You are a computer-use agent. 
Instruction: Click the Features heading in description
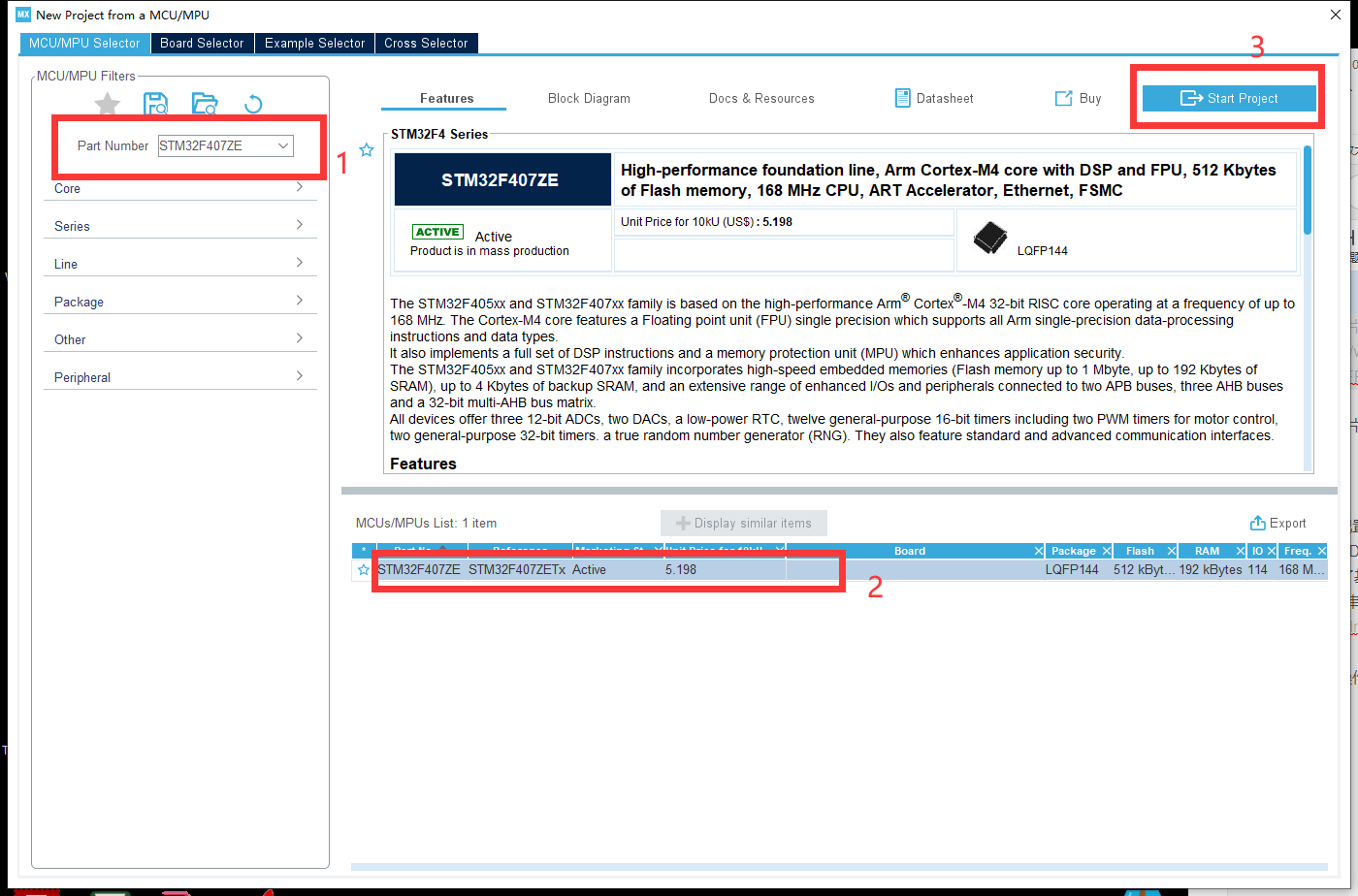click(423, 464)
